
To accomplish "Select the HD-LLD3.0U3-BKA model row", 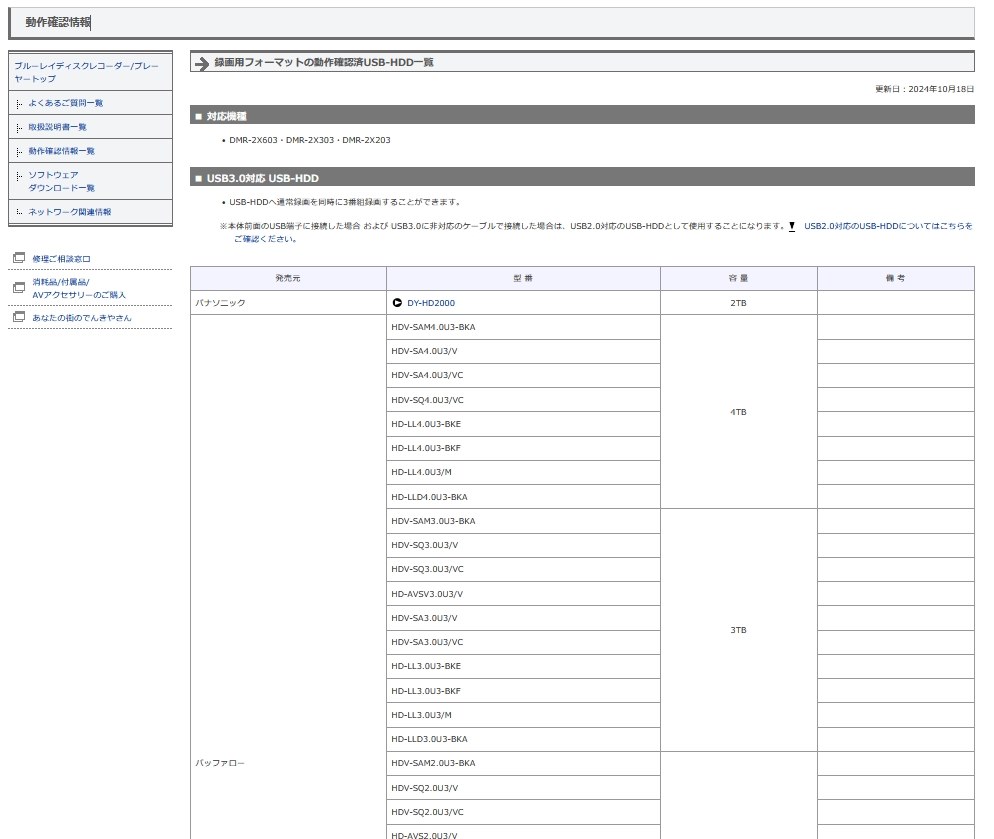I will (x=429, y=739).
